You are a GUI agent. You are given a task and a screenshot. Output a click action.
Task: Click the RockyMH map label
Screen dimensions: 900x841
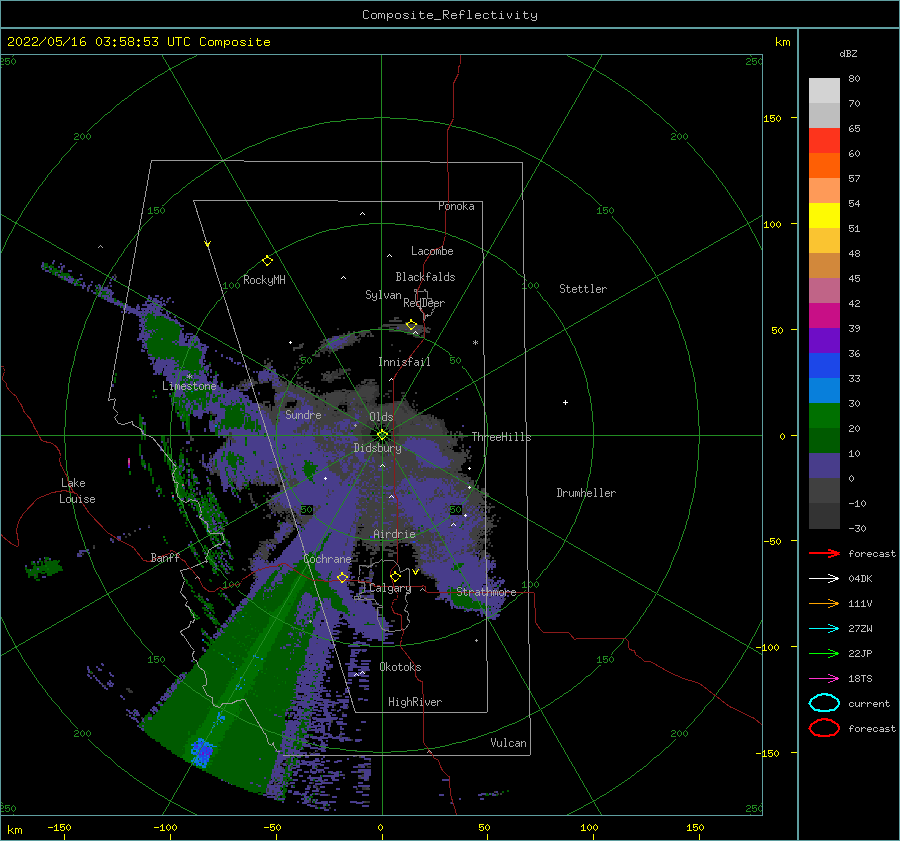(x=264, y=280)
